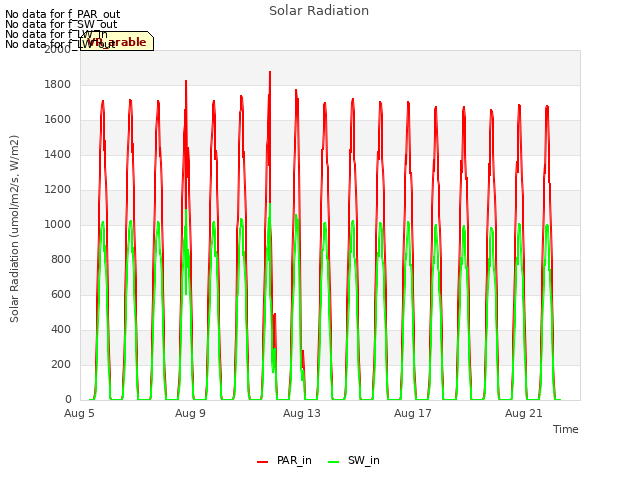Click the green SW_in legend swatch

pyautogui.click(x=333, y=462)
